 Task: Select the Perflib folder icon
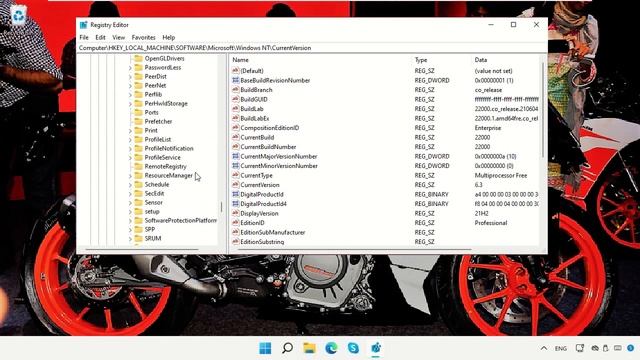(x=138, y=94)
